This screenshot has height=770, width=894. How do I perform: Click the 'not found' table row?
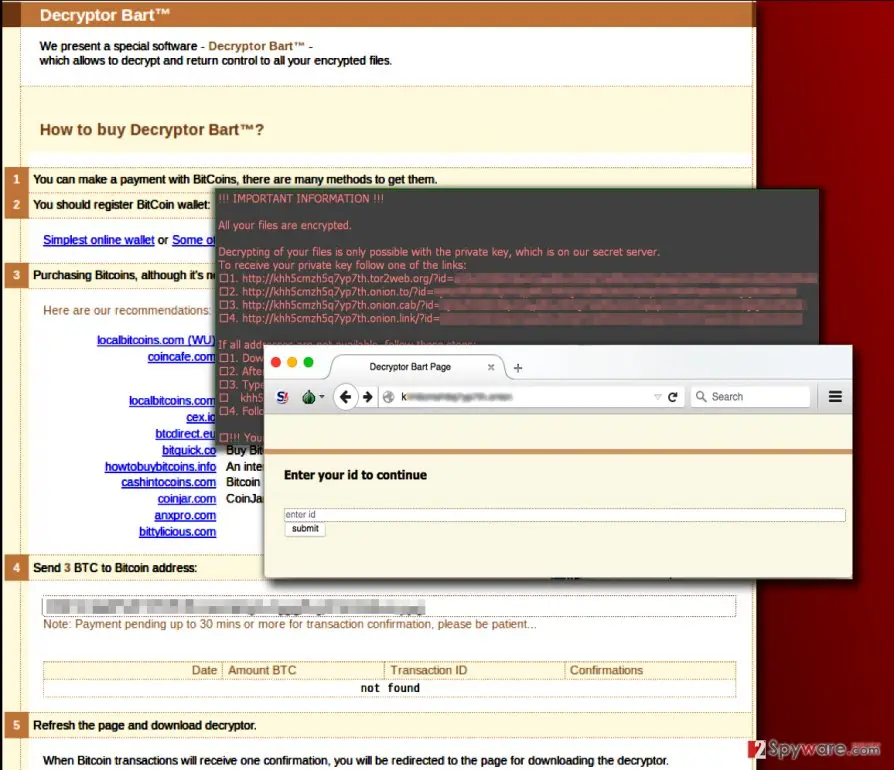click(x=389, y=688)
